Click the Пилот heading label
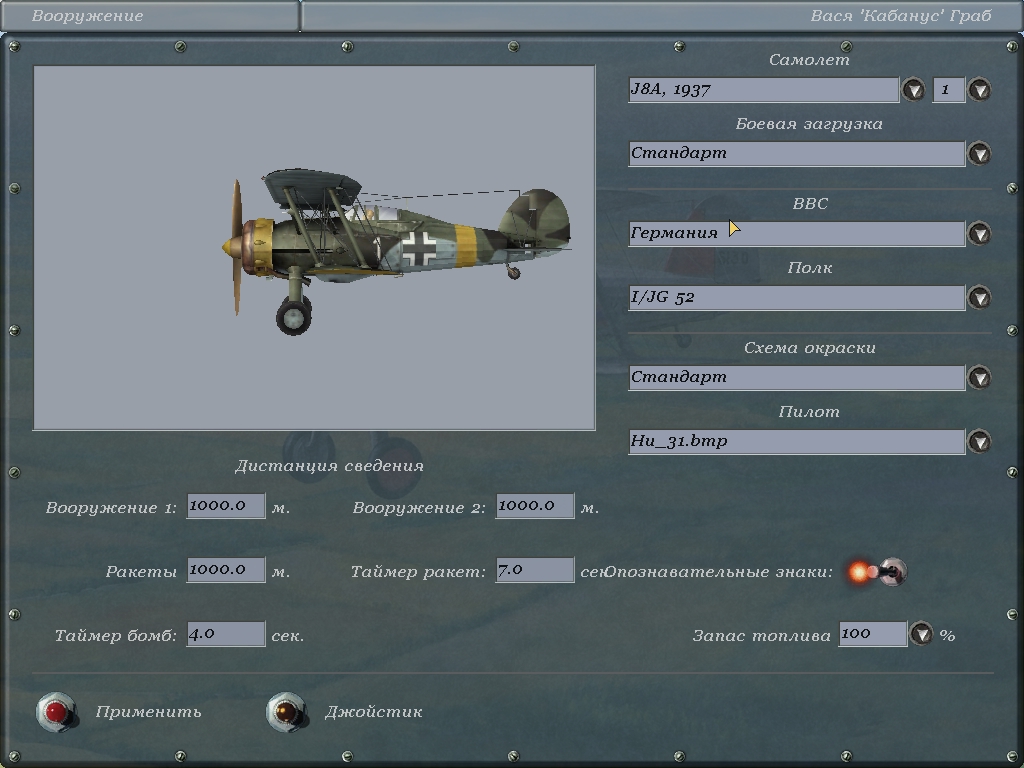Viewport: 1024px width, 768px height. coord(809,412)
